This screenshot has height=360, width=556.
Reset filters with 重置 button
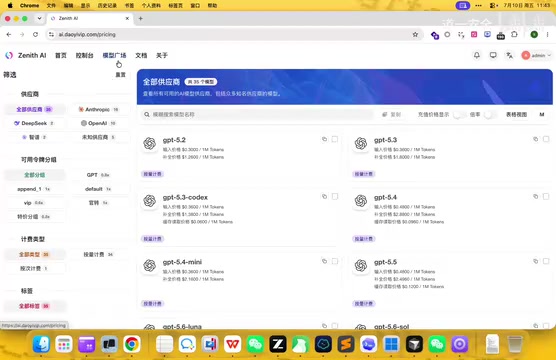click(x=121, y=75)
